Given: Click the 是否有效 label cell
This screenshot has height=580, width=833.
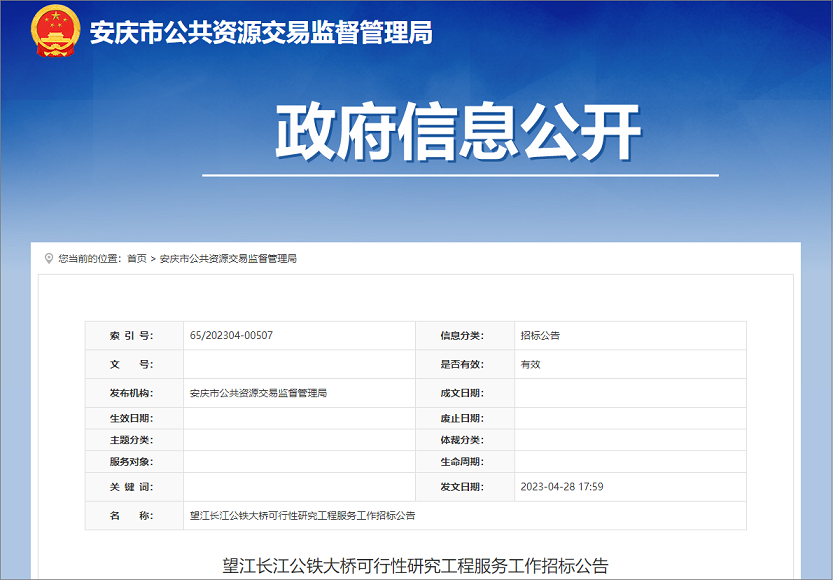Looking at the screenshot, I should (461, 364).
